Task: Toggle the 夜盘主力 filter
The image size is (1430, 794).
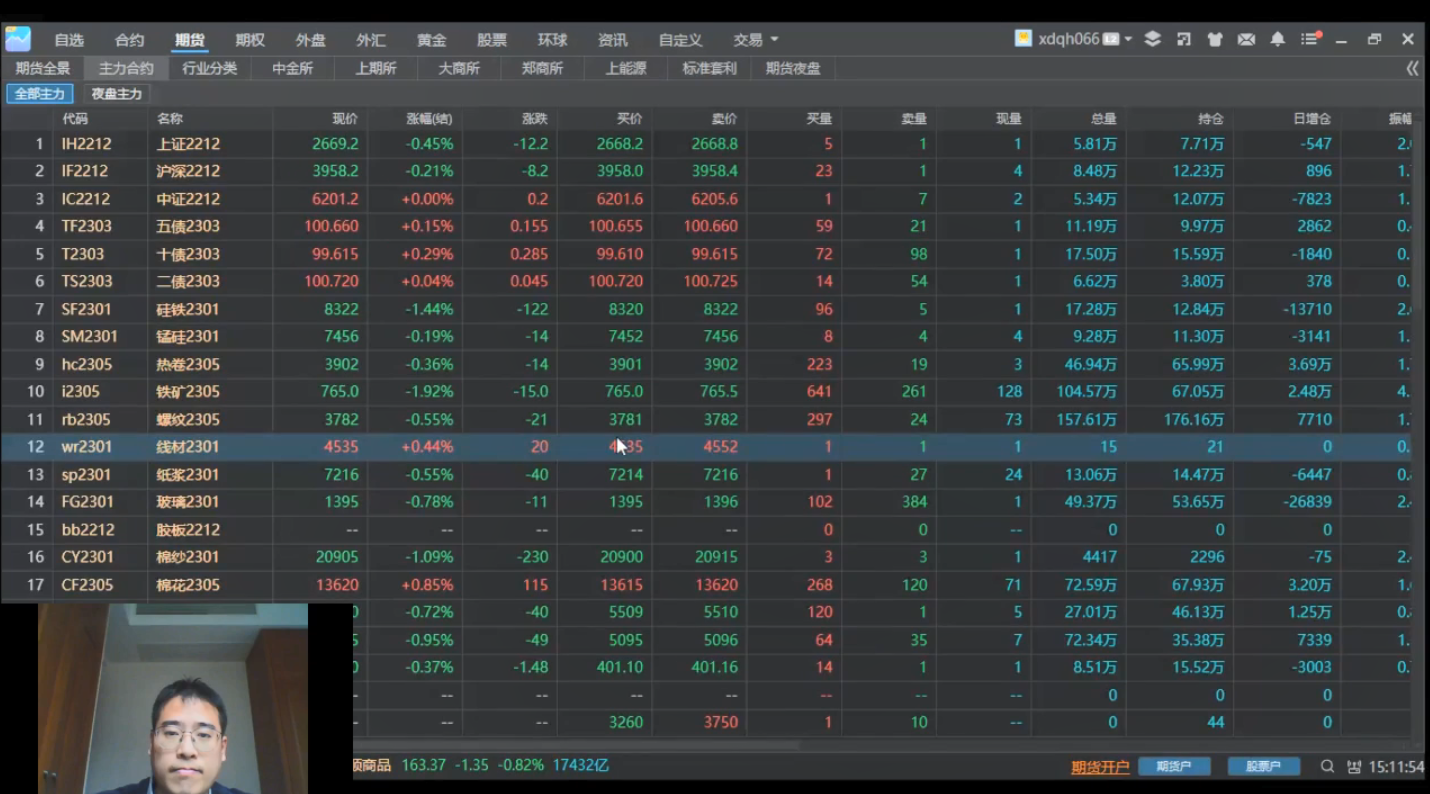Action: coord(117,94)
